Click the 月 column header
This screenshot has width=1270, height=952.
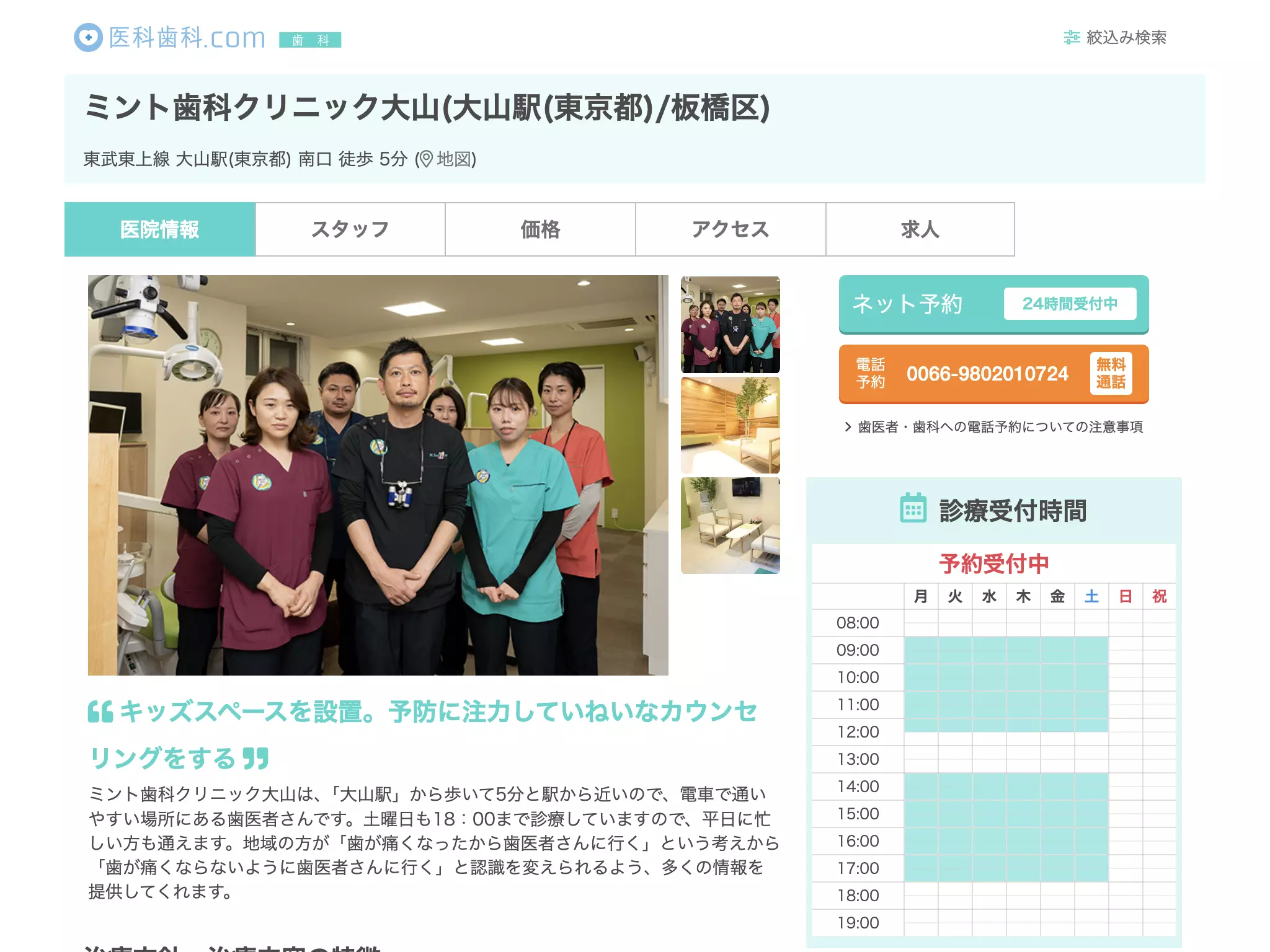pyautogui.click(x=921, y=597)
